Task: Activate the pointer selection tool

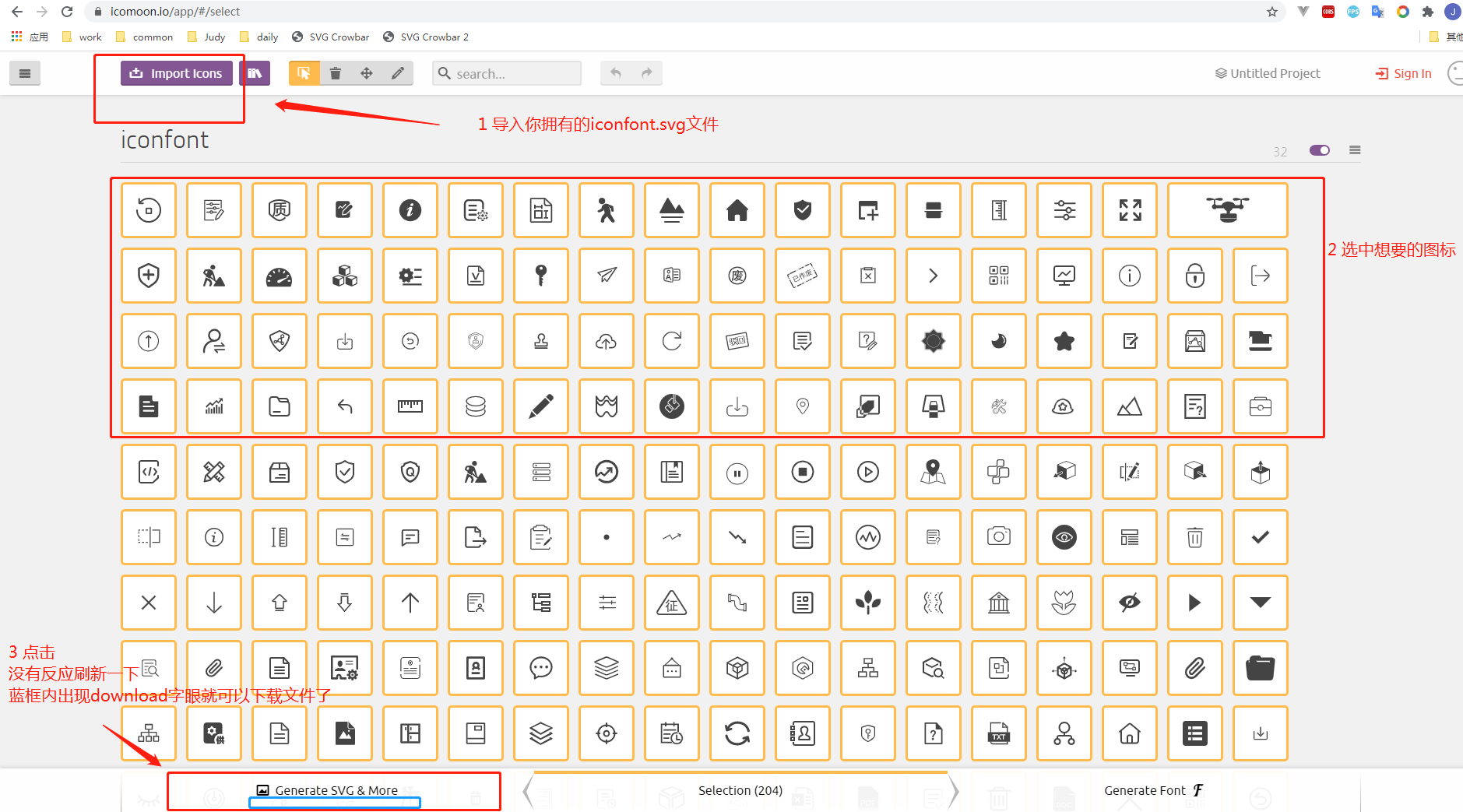Action: [x=304, y=72]
